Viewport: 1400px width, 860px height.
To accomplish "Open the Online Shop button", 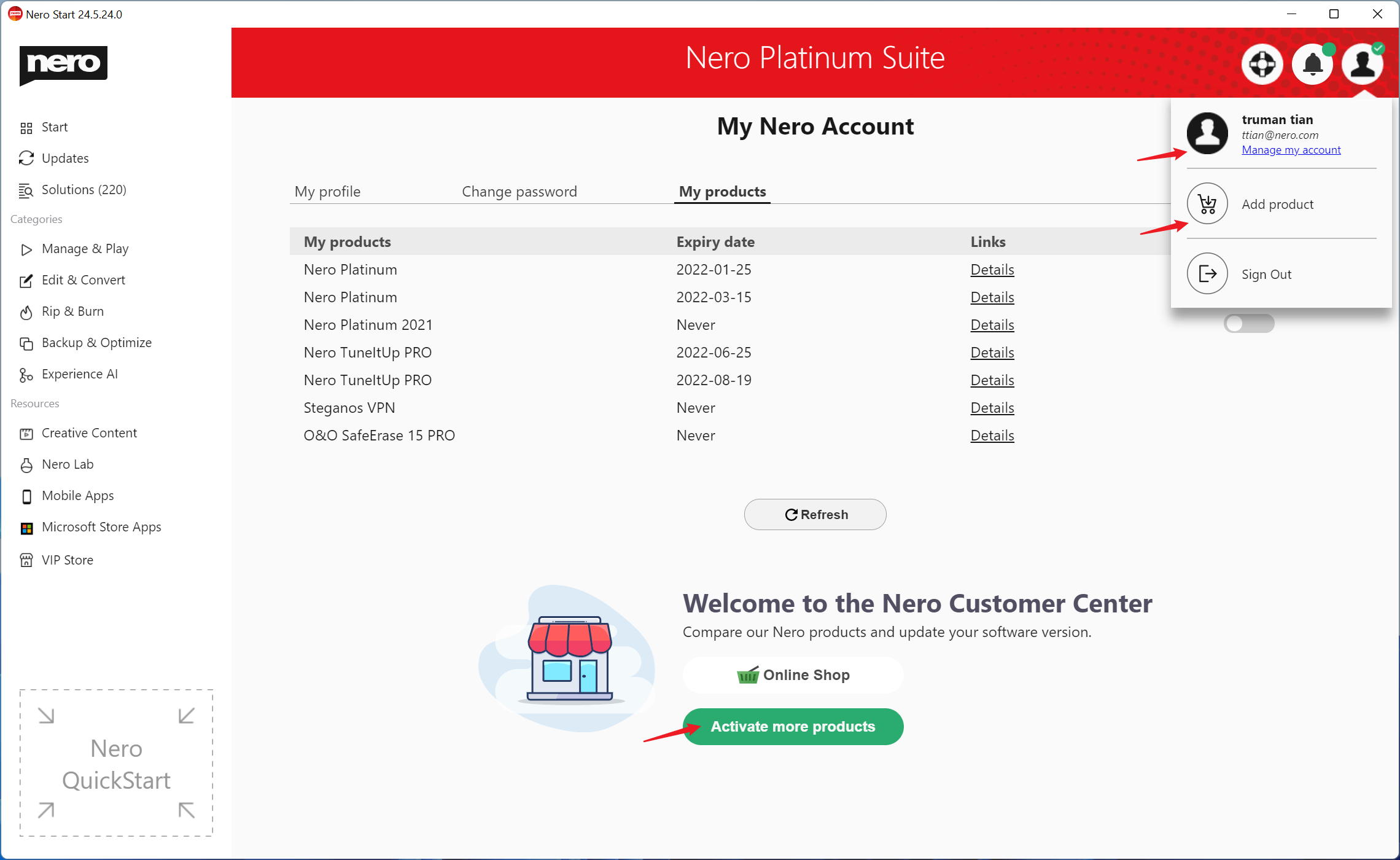I will pyautogui.click(x=793, y=675).
